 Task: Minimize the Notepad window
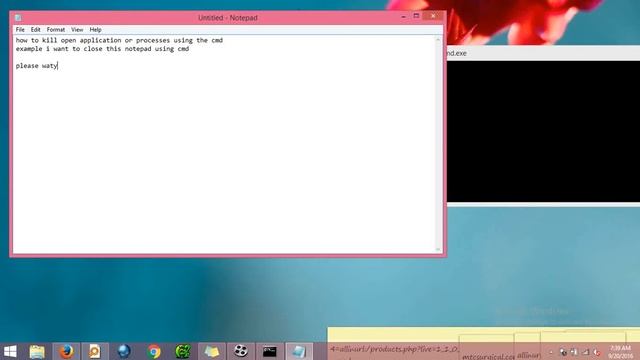pos(403,16)
